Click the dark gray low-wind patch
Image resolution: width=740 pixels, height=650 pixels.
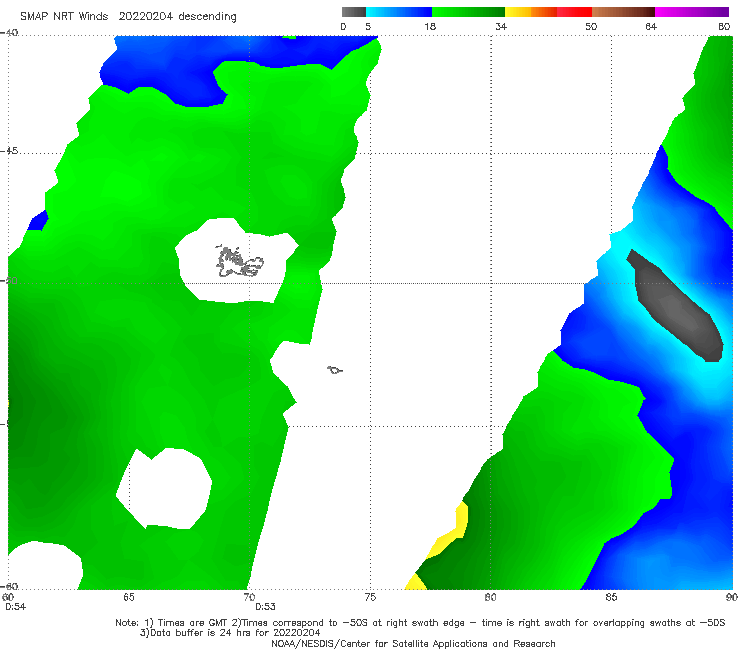[x=675, y=306]
